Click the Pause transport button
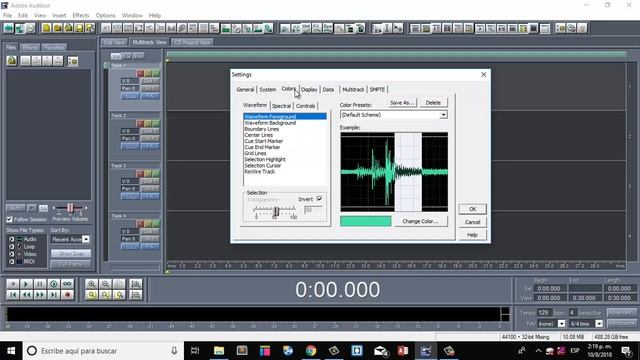Screen dimensions: 640x360 [40, 284]
